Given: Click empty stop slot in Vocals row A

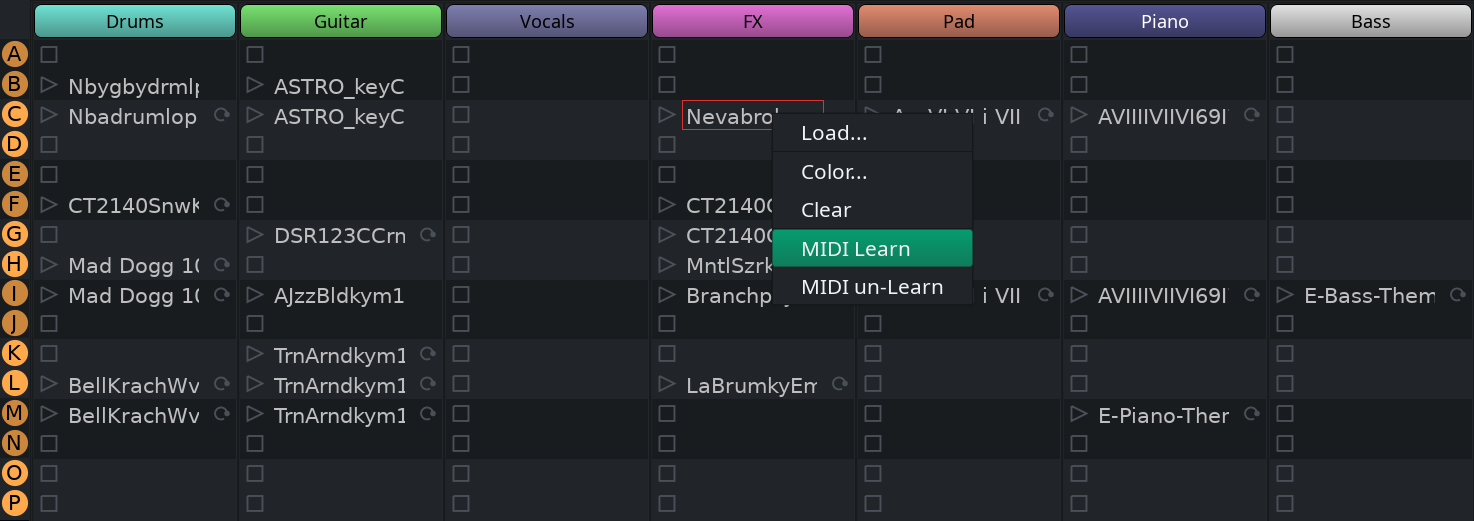Looking at the screenshot, I should [460, 54].
